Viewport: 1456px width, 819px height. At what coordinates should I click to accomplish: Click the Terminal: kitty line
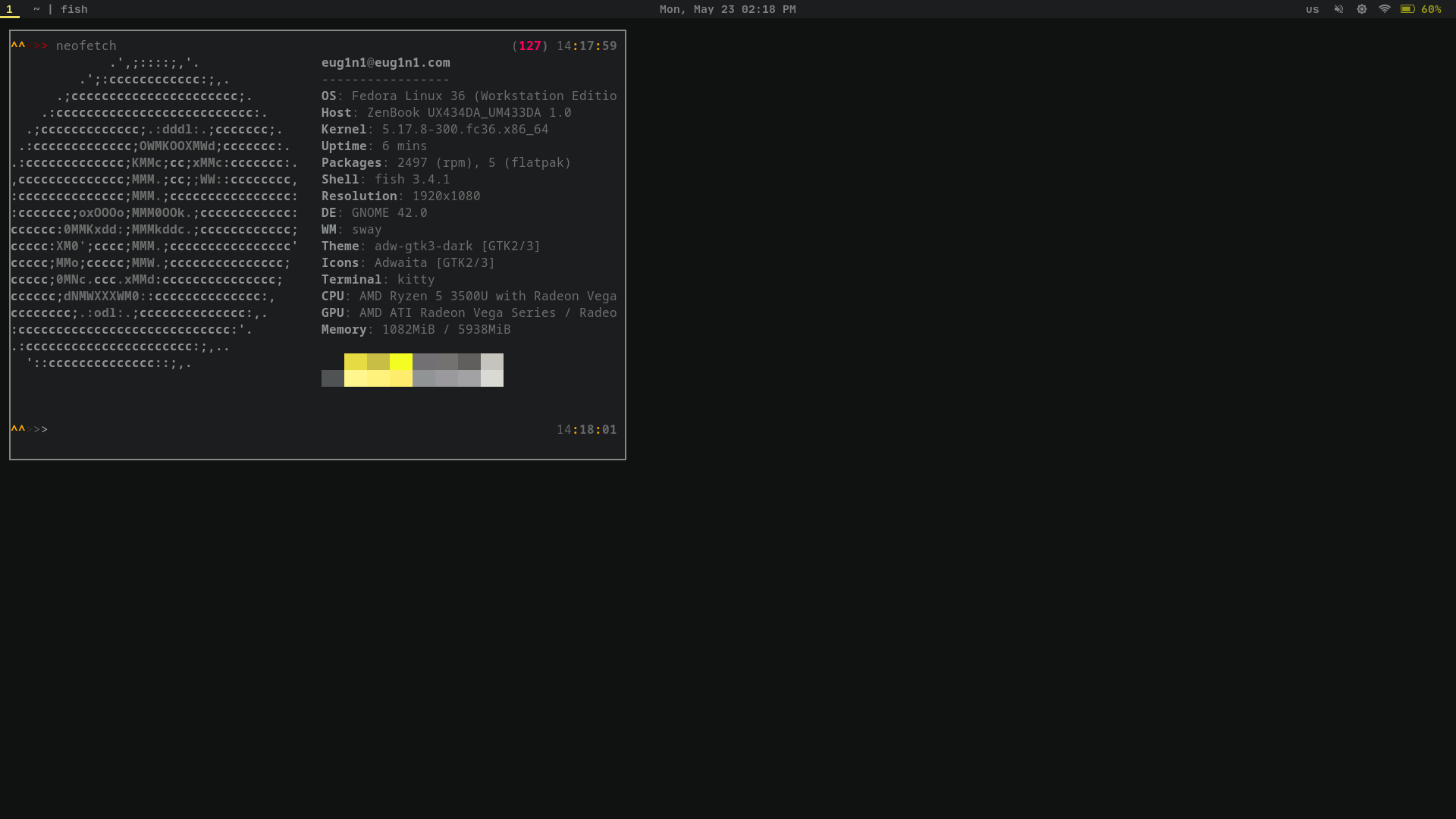(378, 279)
